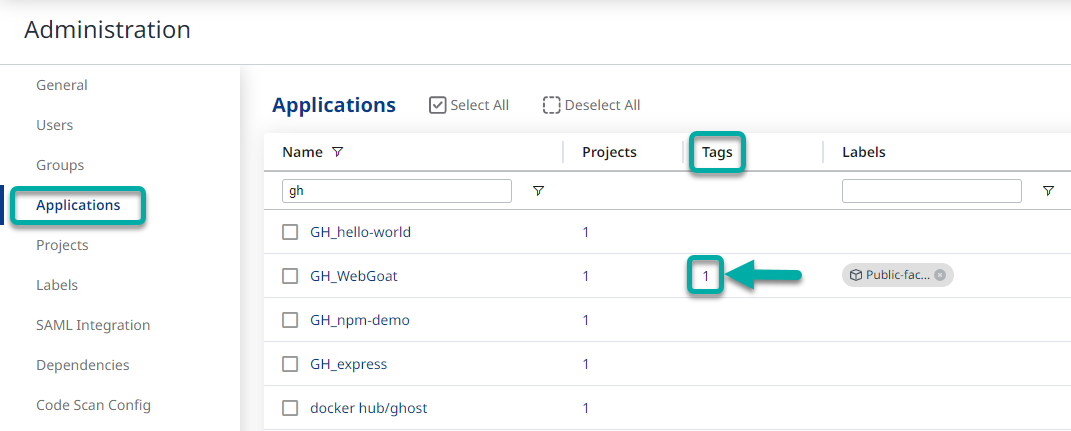Open the GH_express application link
This screenshot has height=431, width=1071.
click(348, 364)
